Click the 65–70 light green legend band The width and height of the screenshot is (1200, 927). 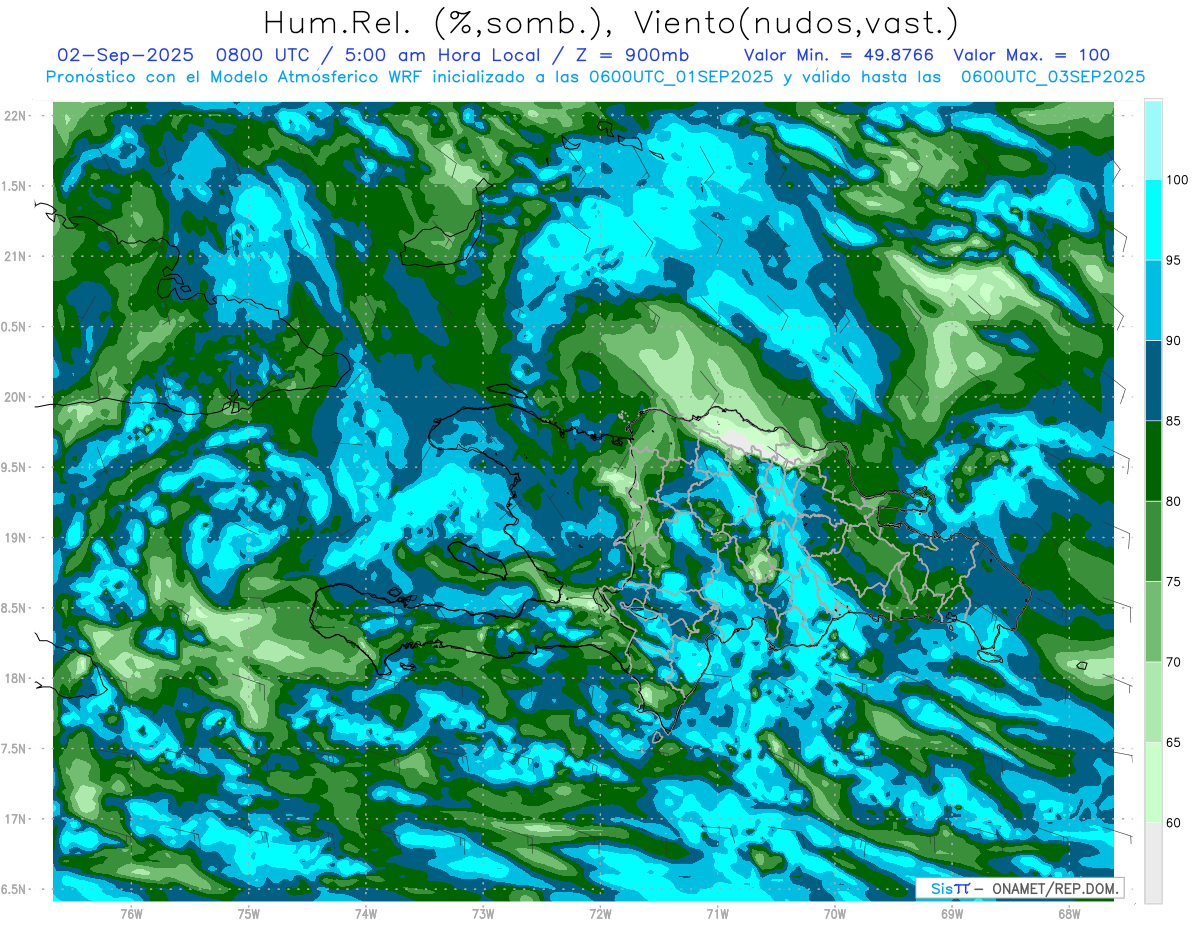click(x=1153, y=702)
